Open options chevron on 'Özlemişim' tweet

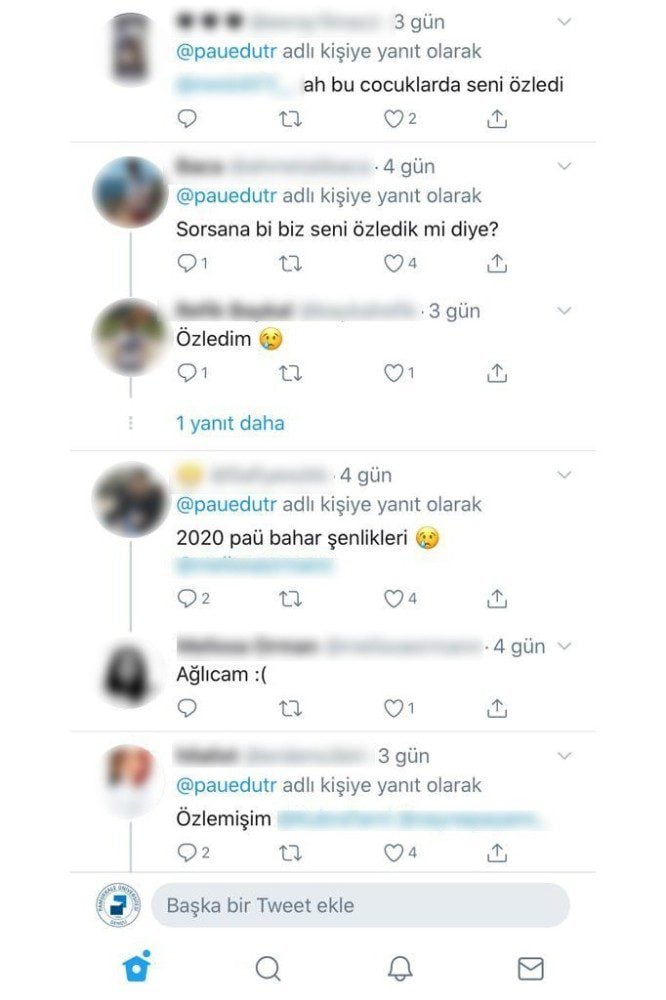564,756
